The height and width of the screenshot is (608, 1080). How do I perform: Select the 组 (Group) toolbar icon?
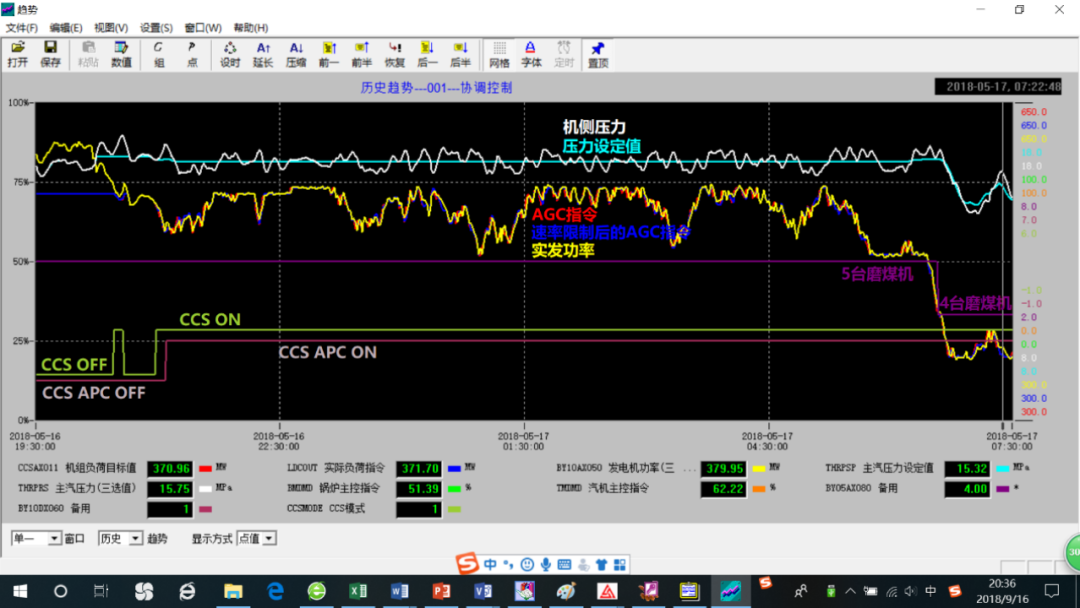[159, 54]
